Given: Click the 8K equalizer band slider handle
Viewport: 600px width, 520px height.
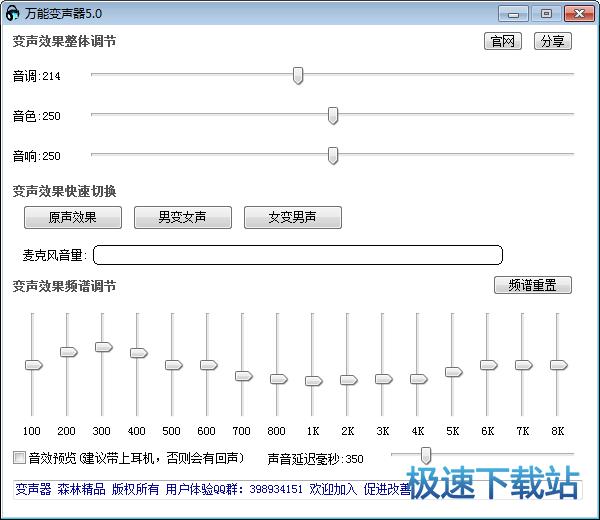Looking at the screenshot, I should [558, 365].
